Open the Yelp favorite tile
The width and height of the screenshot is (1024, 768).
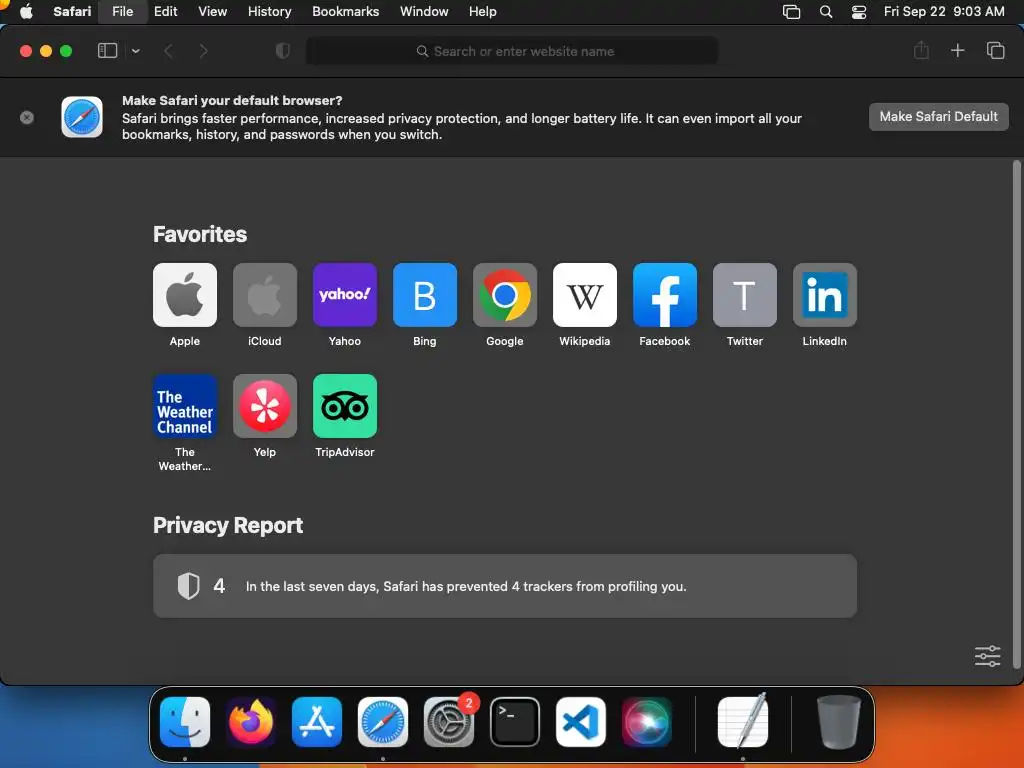point(264,406)
